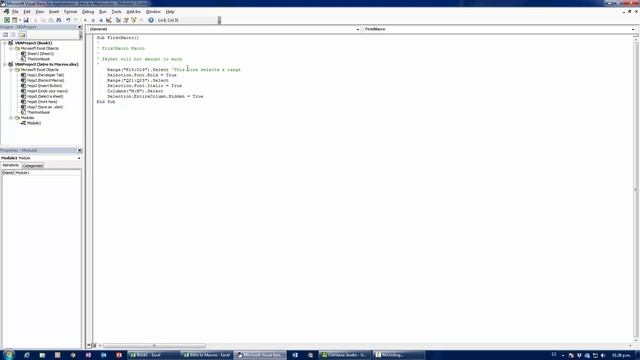Select Hoja4 (Undo your macro) tree item

[x=47, y=91]
